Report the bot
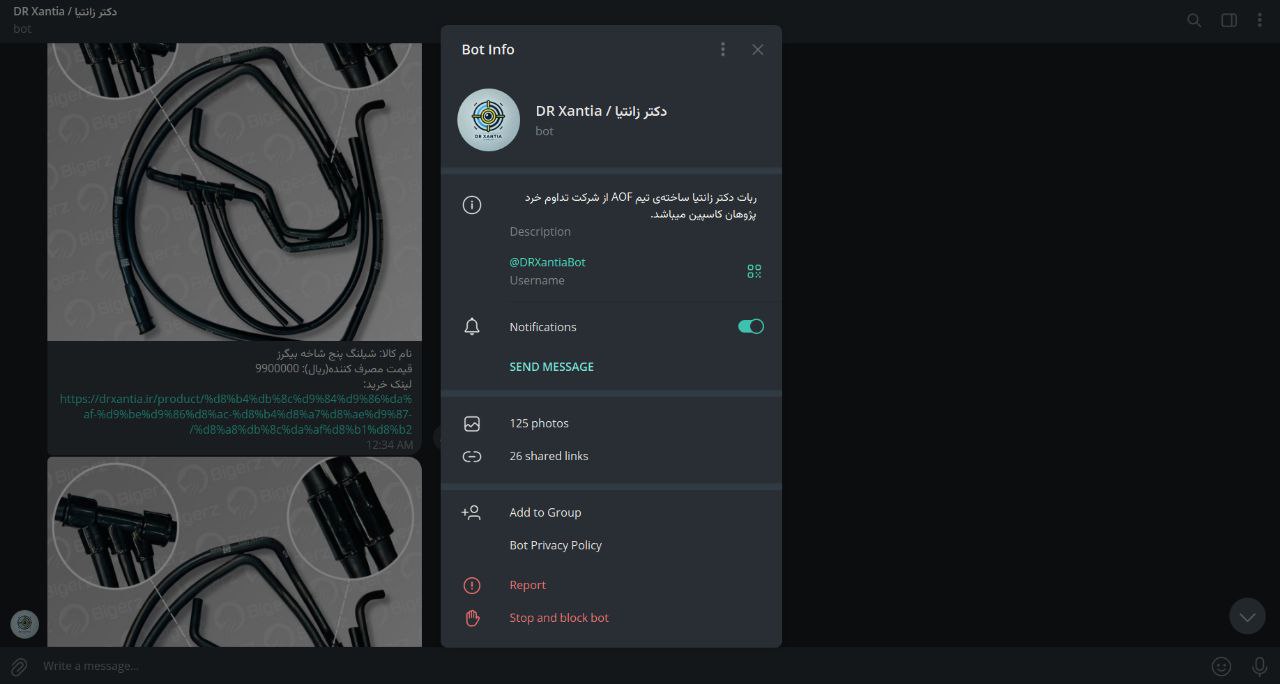The image size is (1280, 684). [527, 585]
